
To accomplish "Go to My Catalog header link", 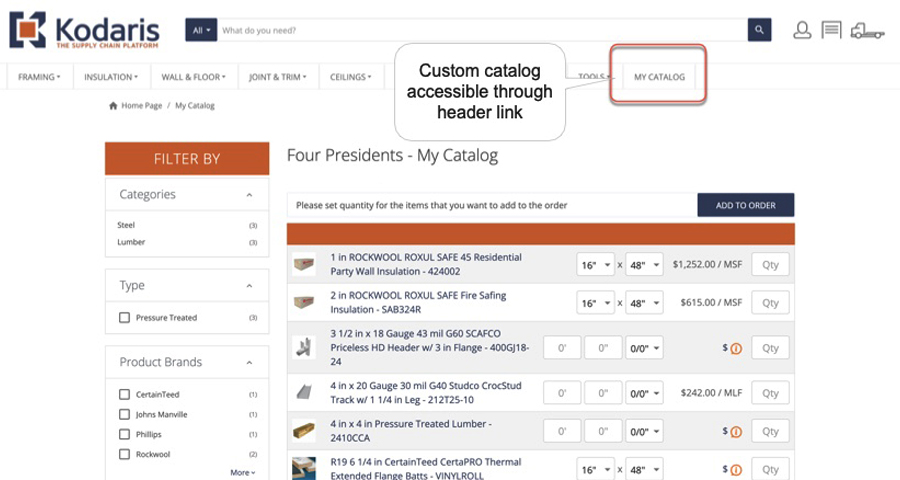I will 659,77.
